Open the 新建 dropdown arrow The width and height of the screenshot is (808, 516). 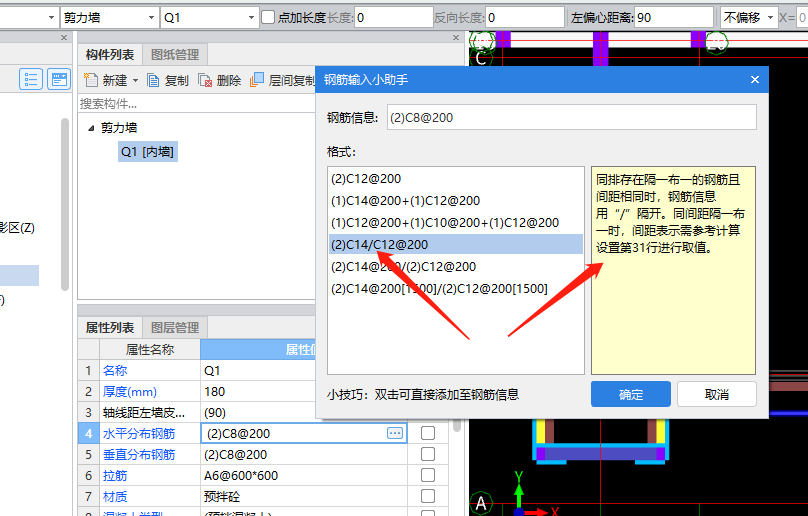click(136, 80)
